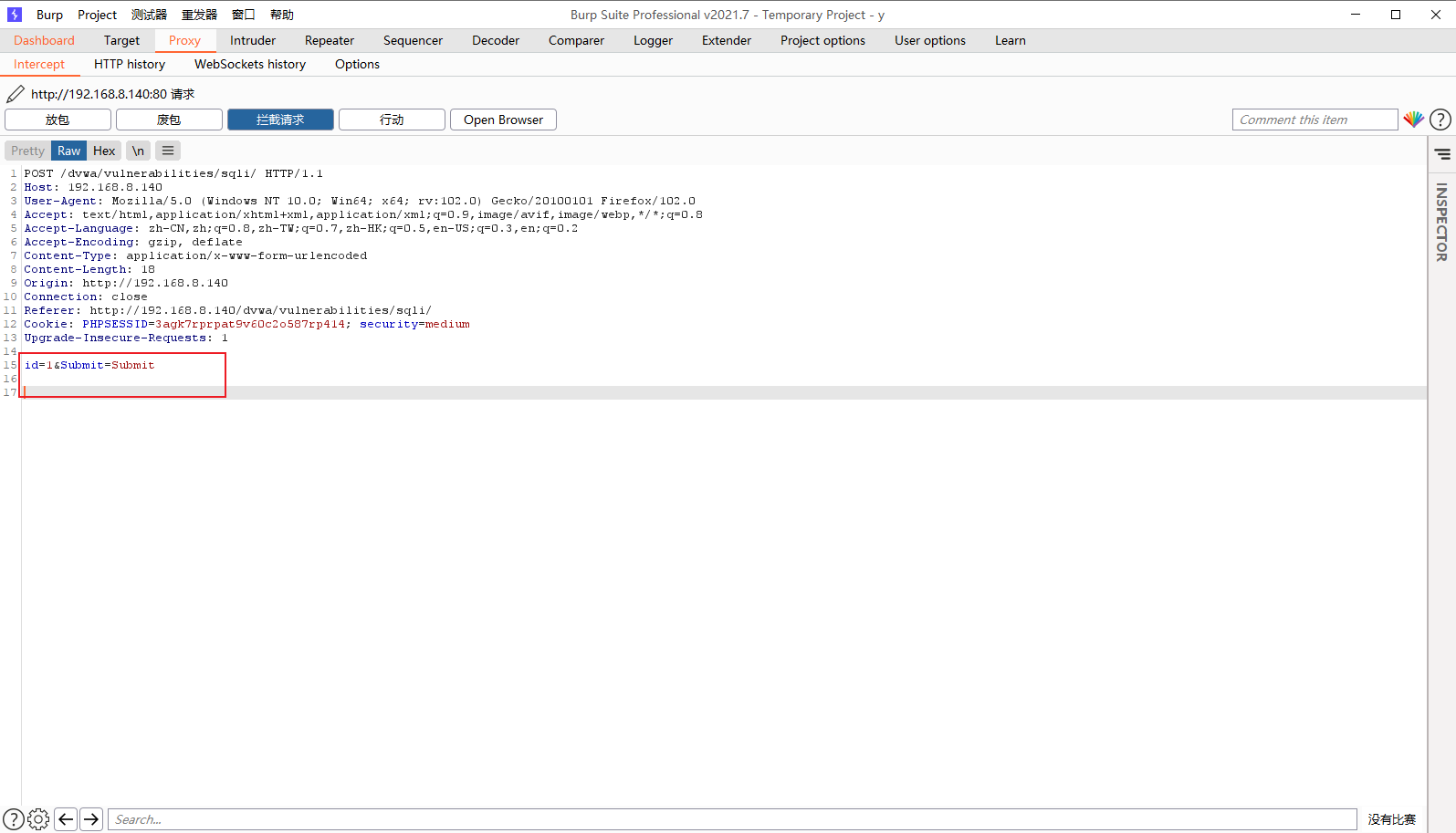Open the 窗口 menu

pos(244,15)
